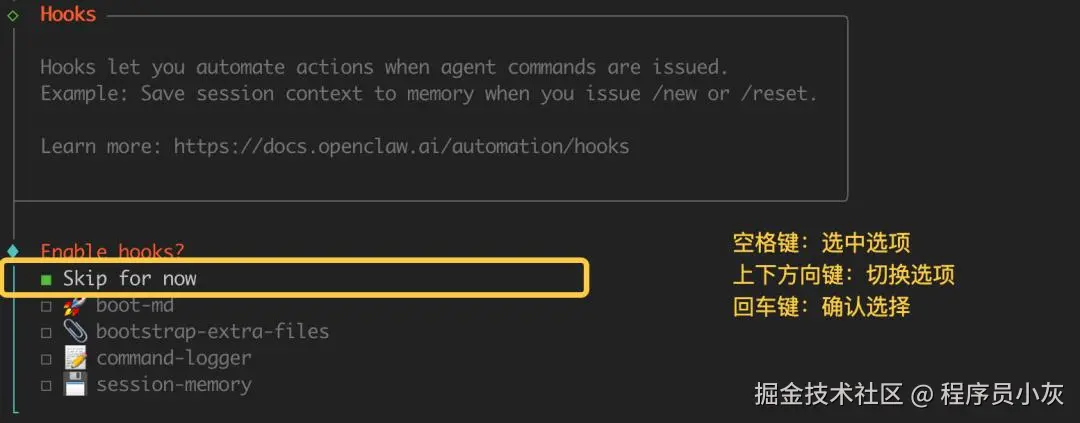This screenshot has width=1080, height=423.
Task: Select the Skip for now option text
Action: pos(130,279)
